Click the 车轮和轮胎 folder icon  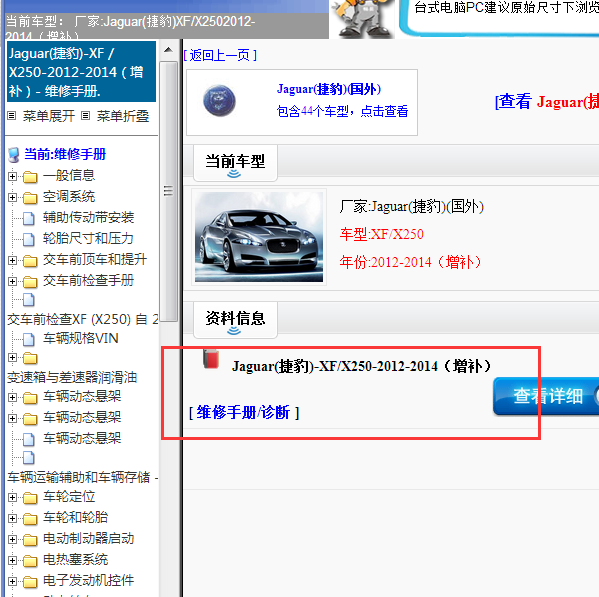(x=30, y=519)
